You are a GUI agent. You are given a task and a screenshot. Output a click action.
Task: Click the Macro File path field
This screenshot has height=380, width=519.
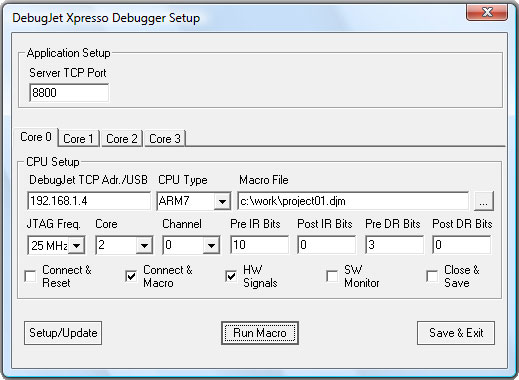tap(353, 201)
